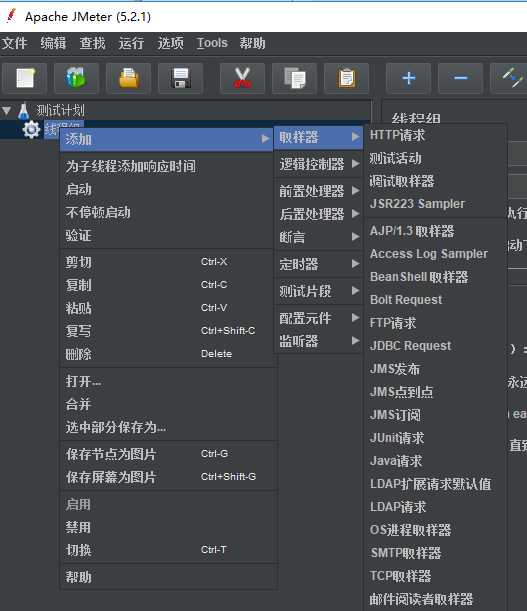Click the Expand all plus icon
This screenshot has height=611, width=527.
(409, 78)
